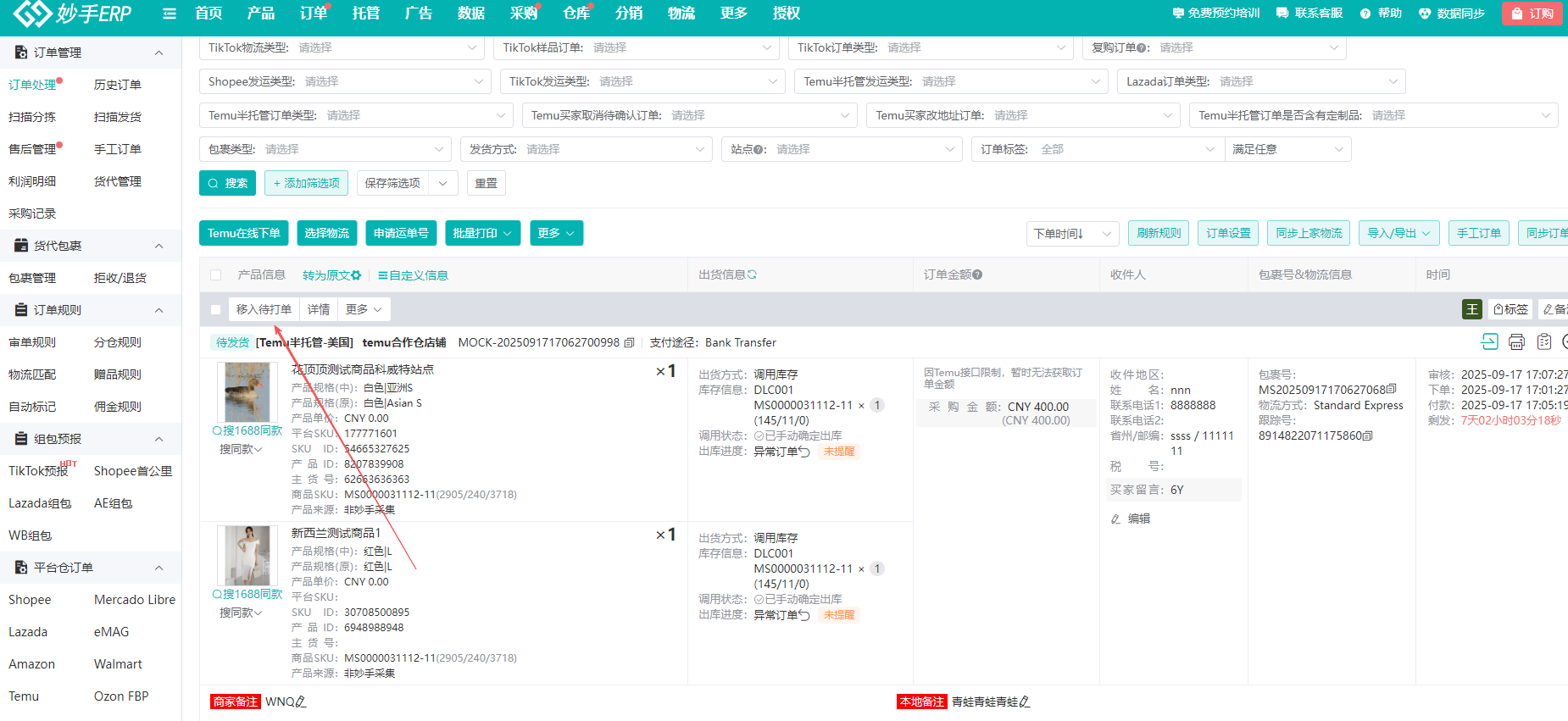1568x721 pixels.
Task: Copy order number MOCK-2025091717062700998
Action: pos(629,343)
